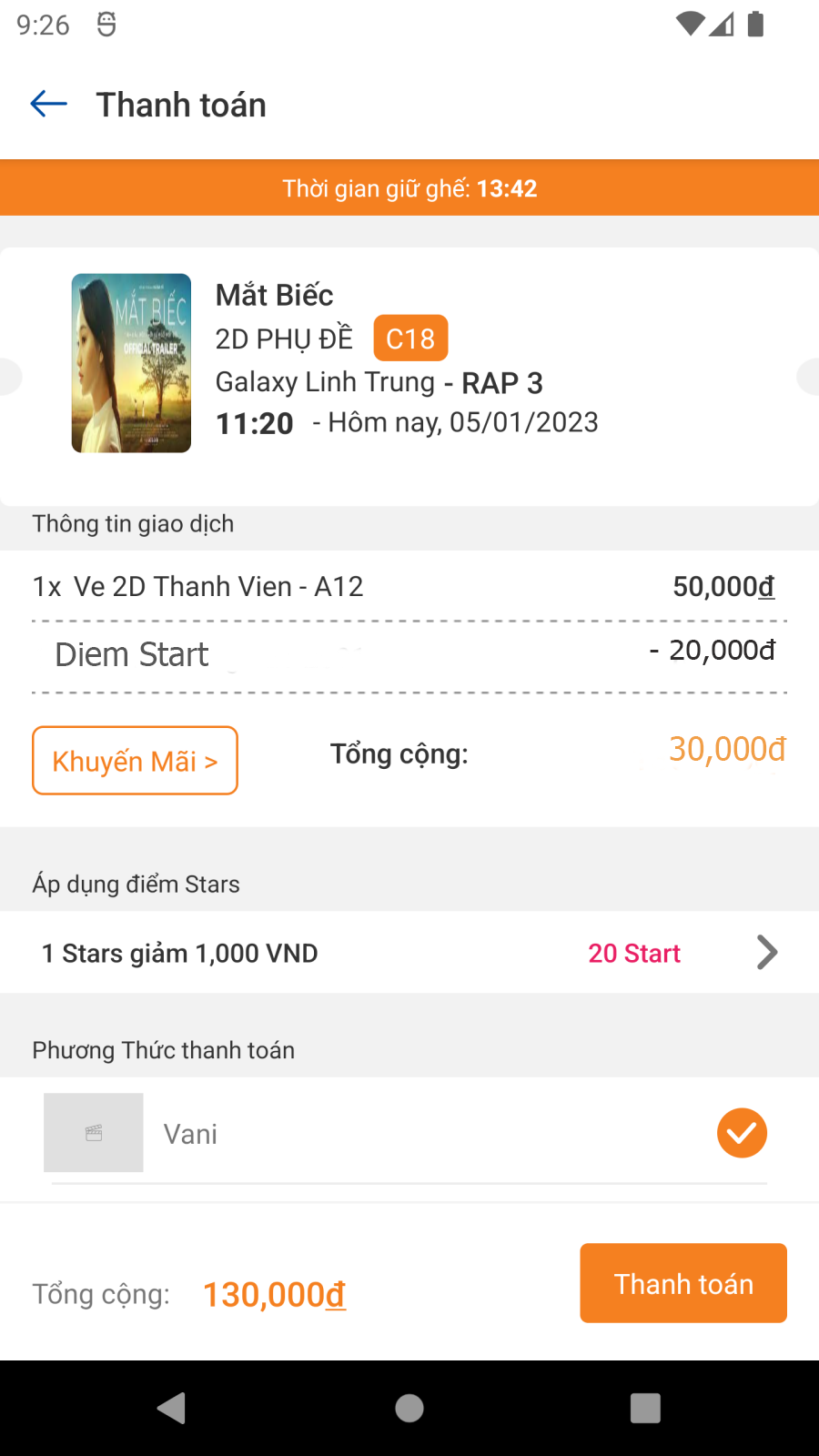Tap the seat hold countdown timer banner
This screenshot has width=819, height=1456.
point(409,188)
